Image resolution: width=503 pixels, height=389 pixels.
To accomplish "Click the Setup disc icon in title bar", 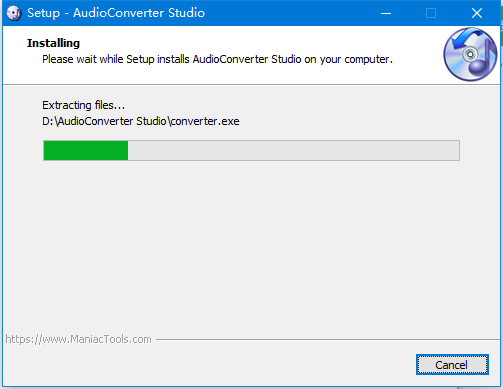I will pyautogui.click(x=14, y=13).
